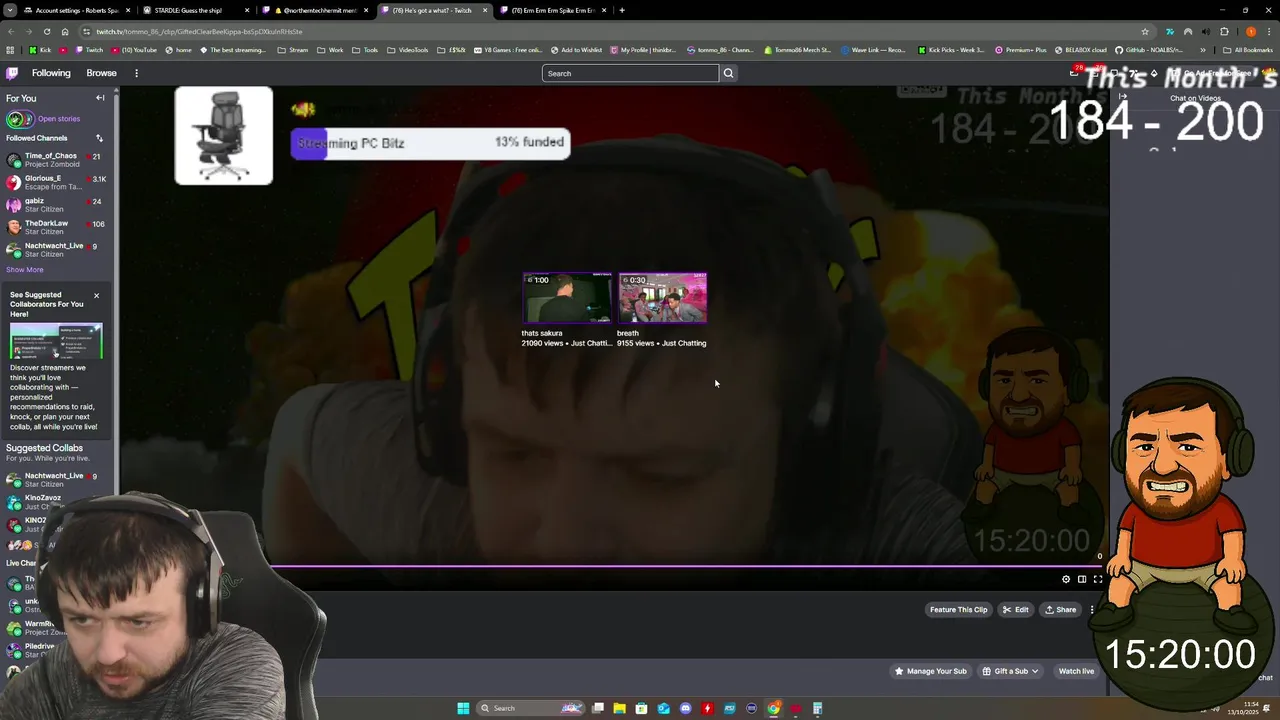Open Time_of_Chaos followed channel
The height and width of the screenshot is (720, 1280).
pyautogui.click(x=56, y=160)
